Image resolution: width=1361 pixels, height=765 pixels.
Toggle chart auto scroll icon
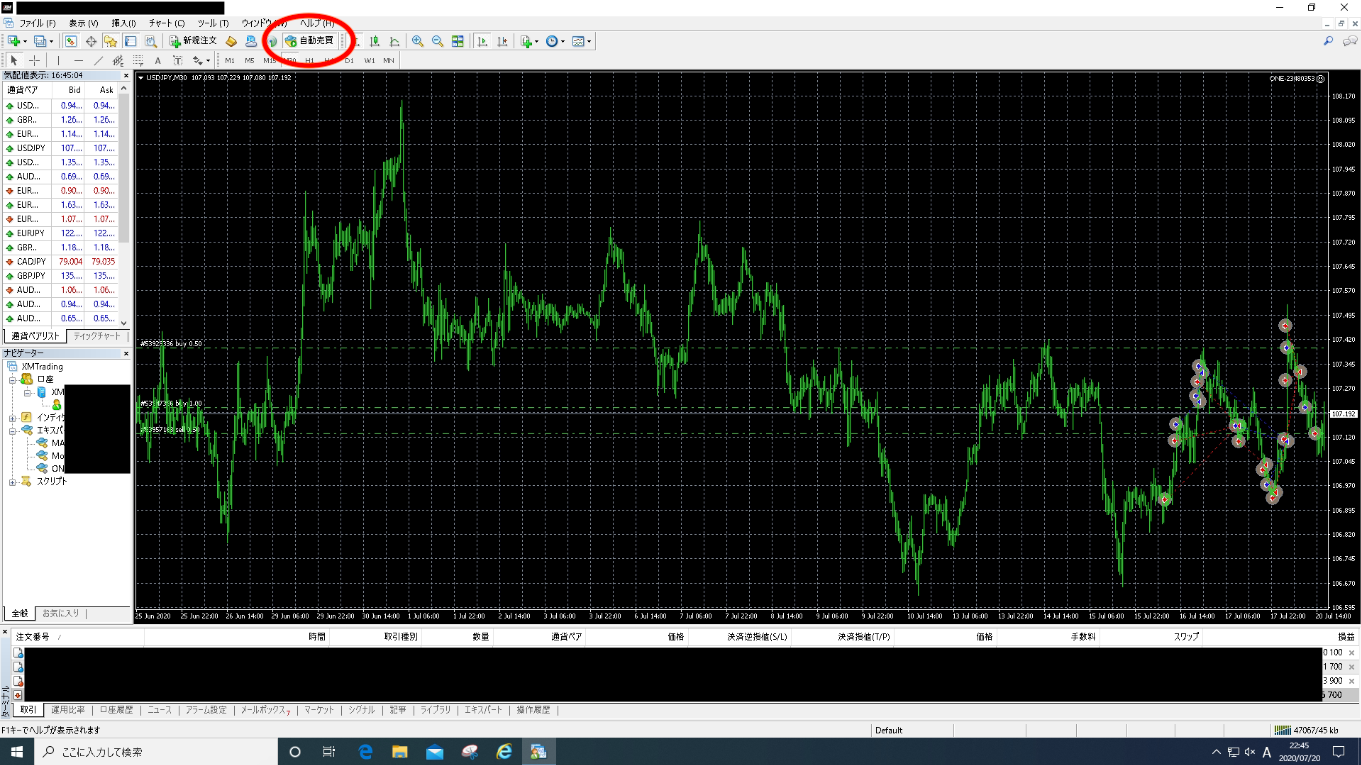[482, 41]
